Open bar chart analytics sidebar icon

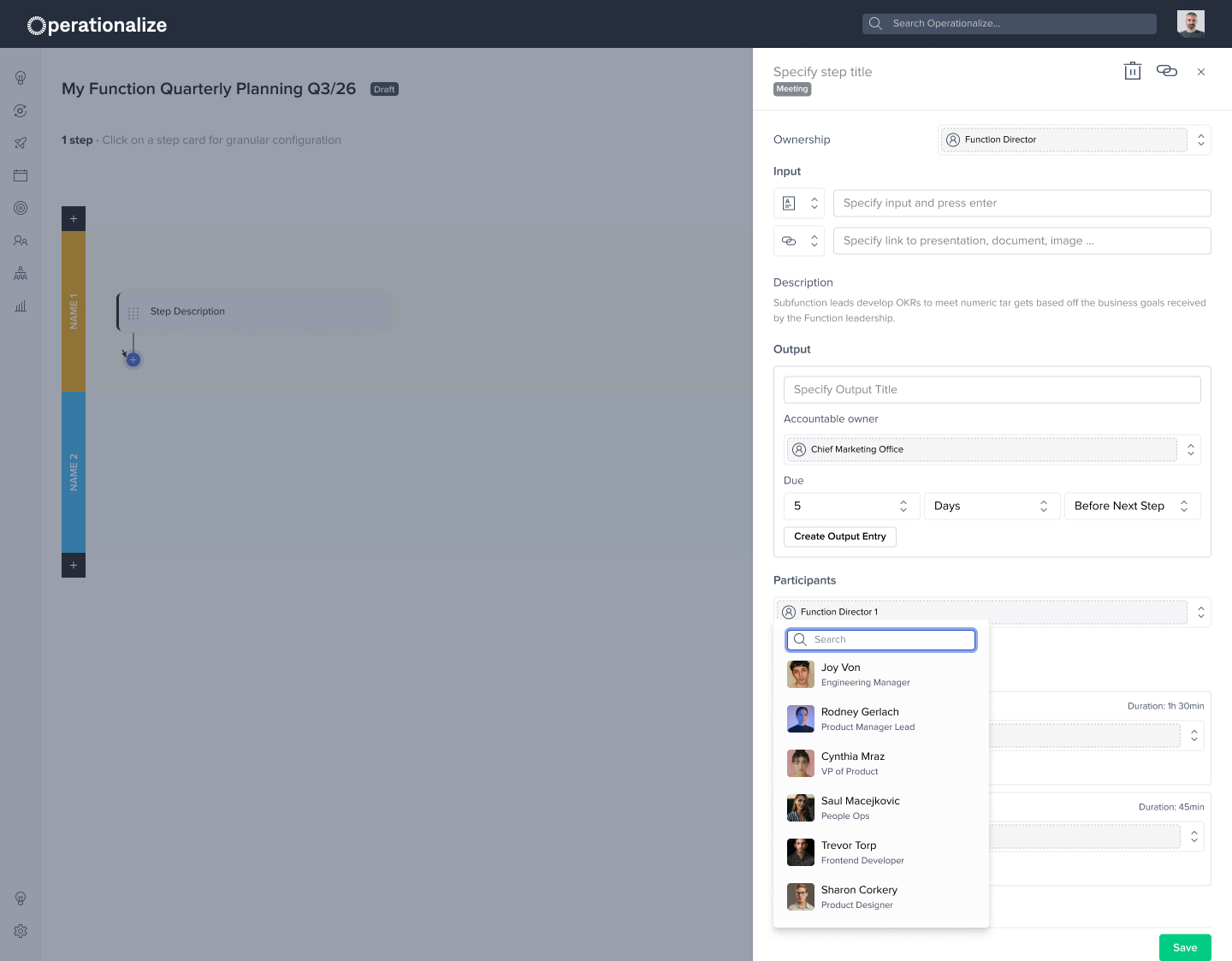tap(21, 306)
